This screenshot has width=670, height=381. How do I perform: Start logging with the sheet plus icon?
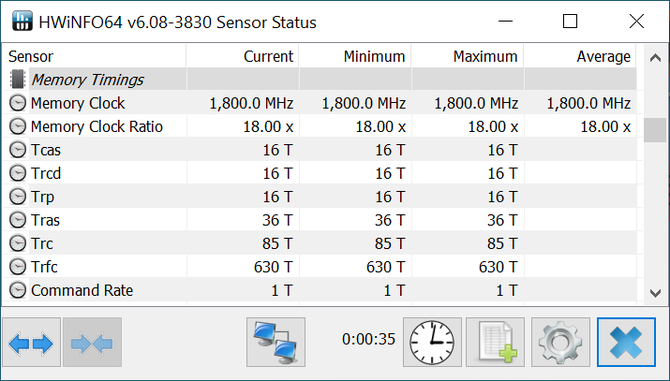pyautogui.click(x=495, y=342)
